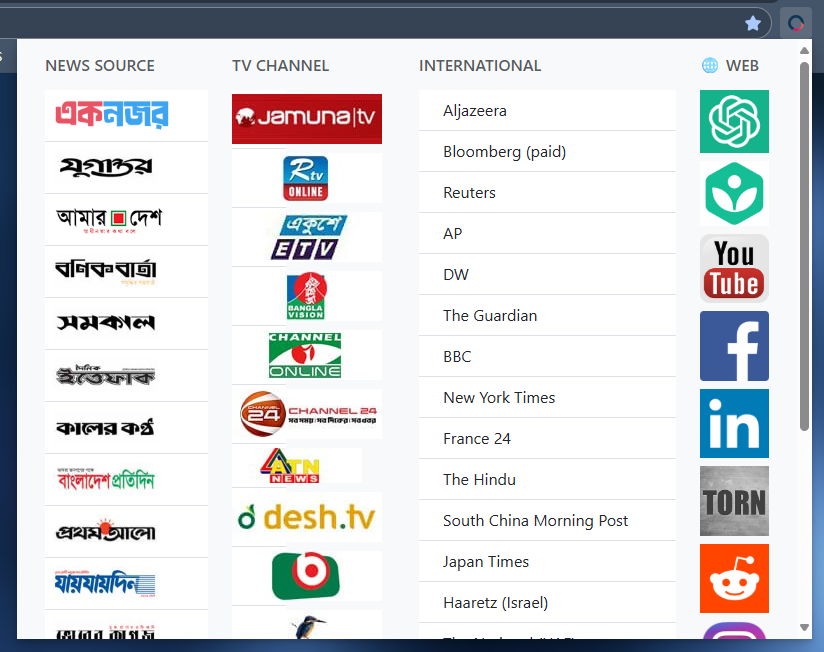Click the extension icon in browser toolbar
824x652 pixels.
[x=796, y=23]
